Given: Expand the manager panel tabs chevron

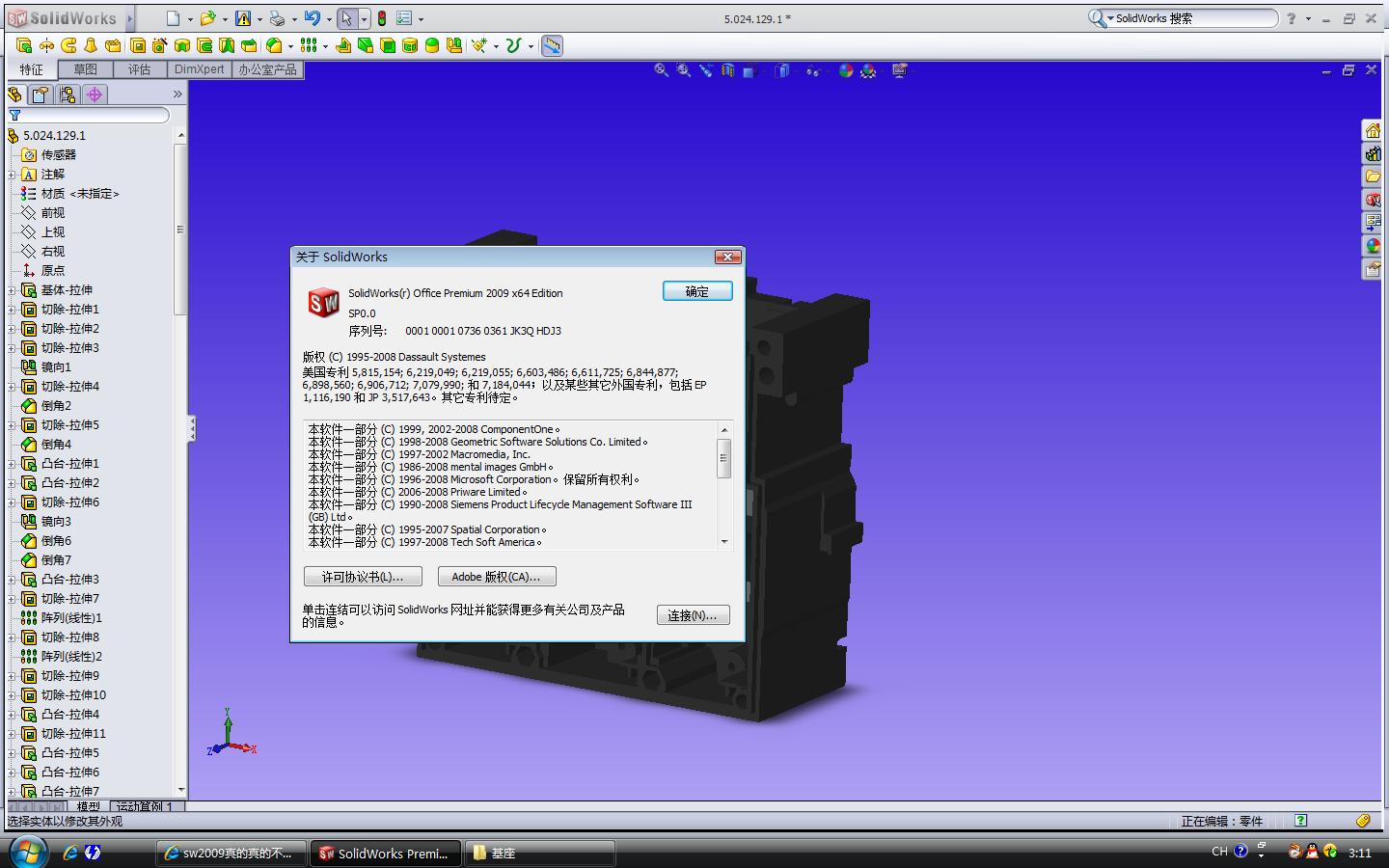Looking at the screenshot, I should click(x=177, y=95).
